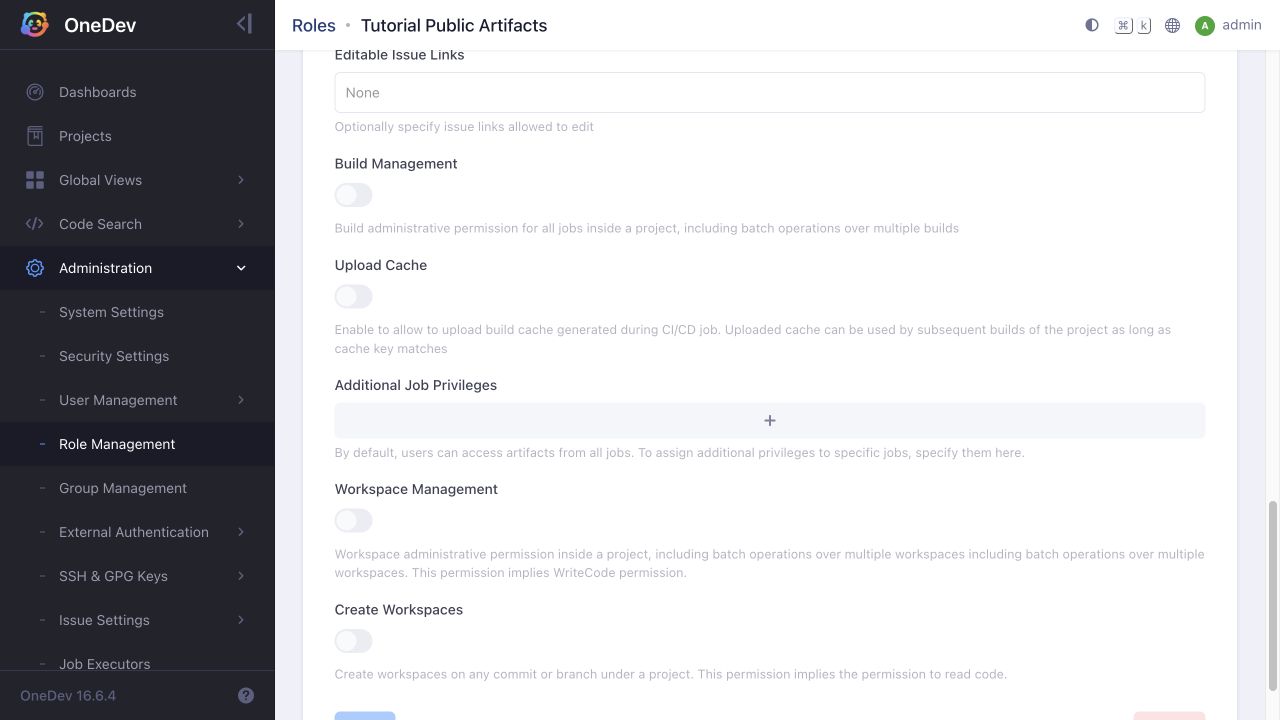Image resolution: width=1280 pixels, height=720 pixels.
Task: Click the Editable Issue Links label
Action: coord(400,55)
